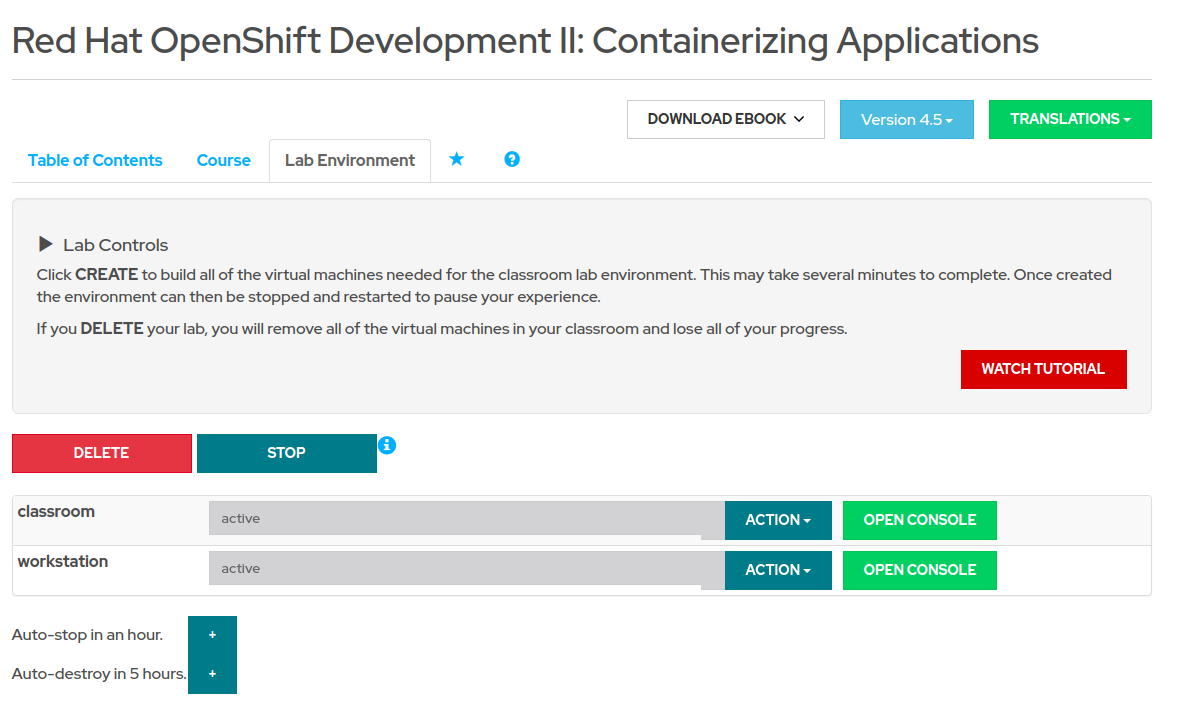
Task: Open the DOWNLOAD EBOOK dropdown
Action: 725,119
